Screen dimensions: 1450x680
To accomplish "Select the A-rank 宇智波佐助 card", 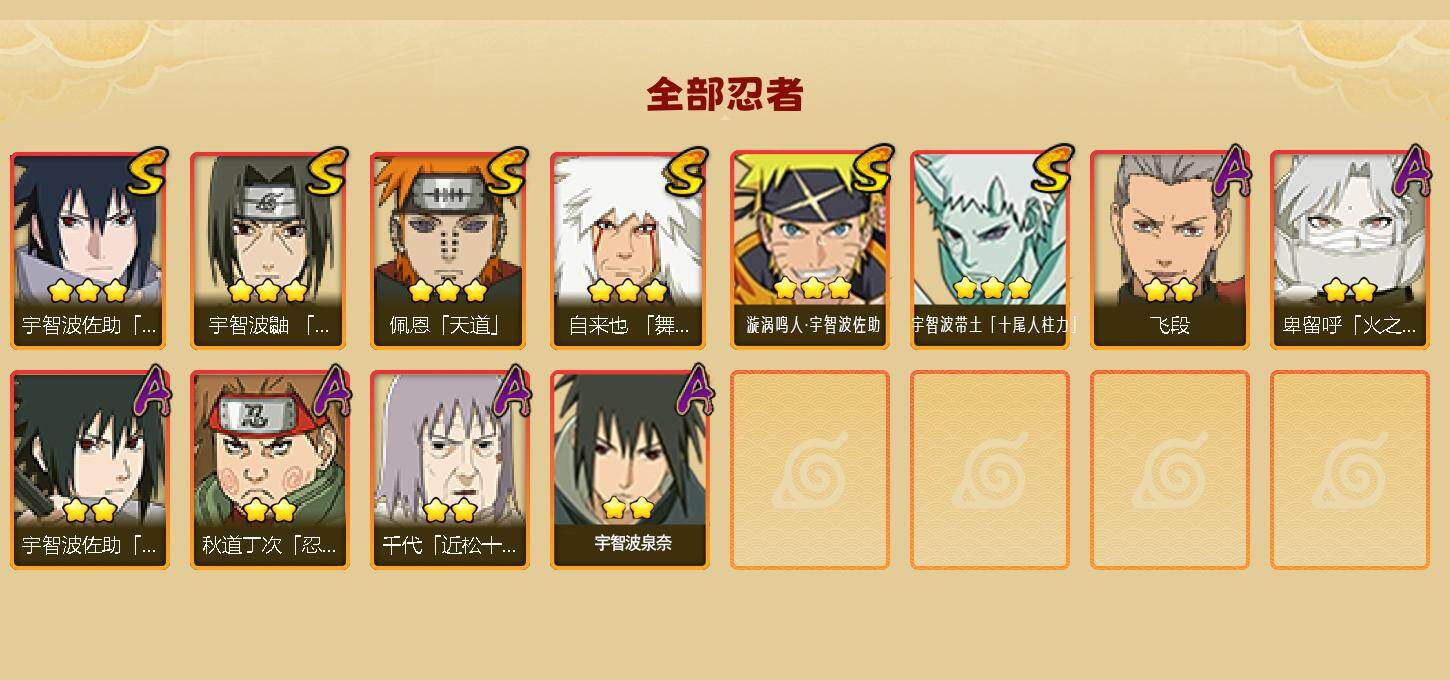I will point(89,470).
